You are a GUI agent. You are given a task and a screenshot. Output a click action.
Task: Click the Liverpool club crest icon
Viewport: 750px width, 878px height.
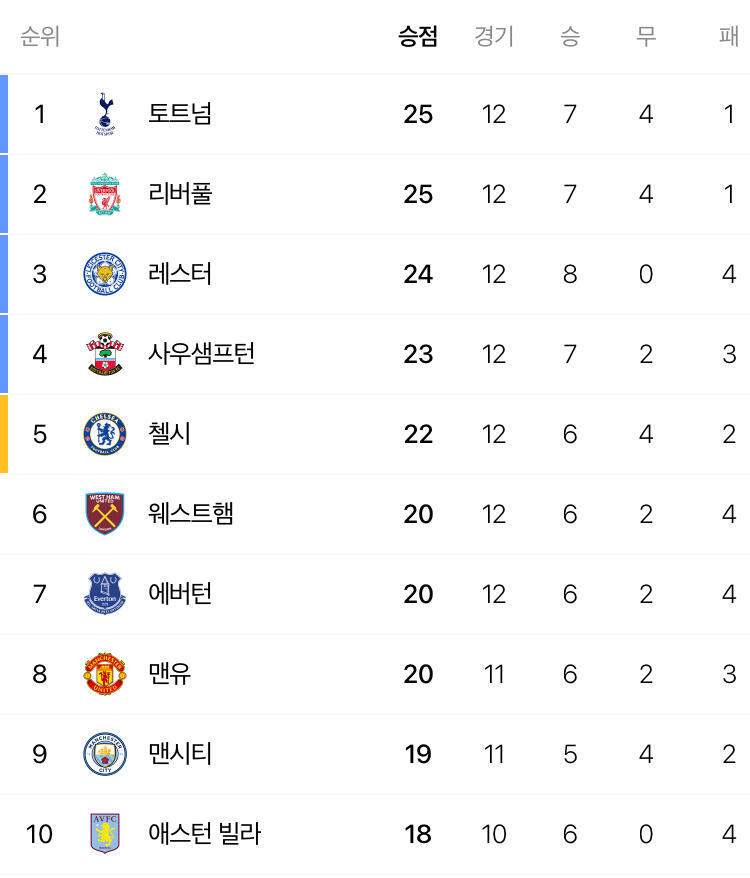(105, 194)
